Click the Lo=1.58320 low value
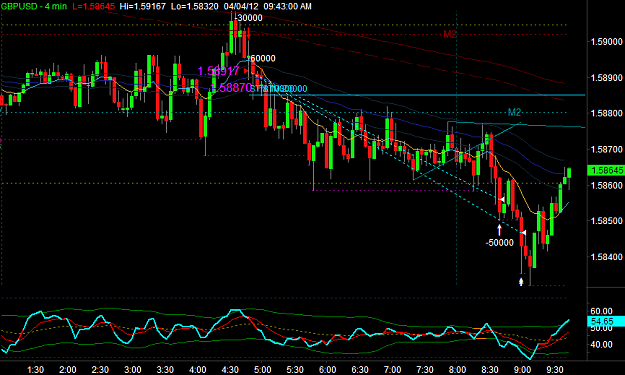This screenshot has height=375, width=625. point(195,6)
